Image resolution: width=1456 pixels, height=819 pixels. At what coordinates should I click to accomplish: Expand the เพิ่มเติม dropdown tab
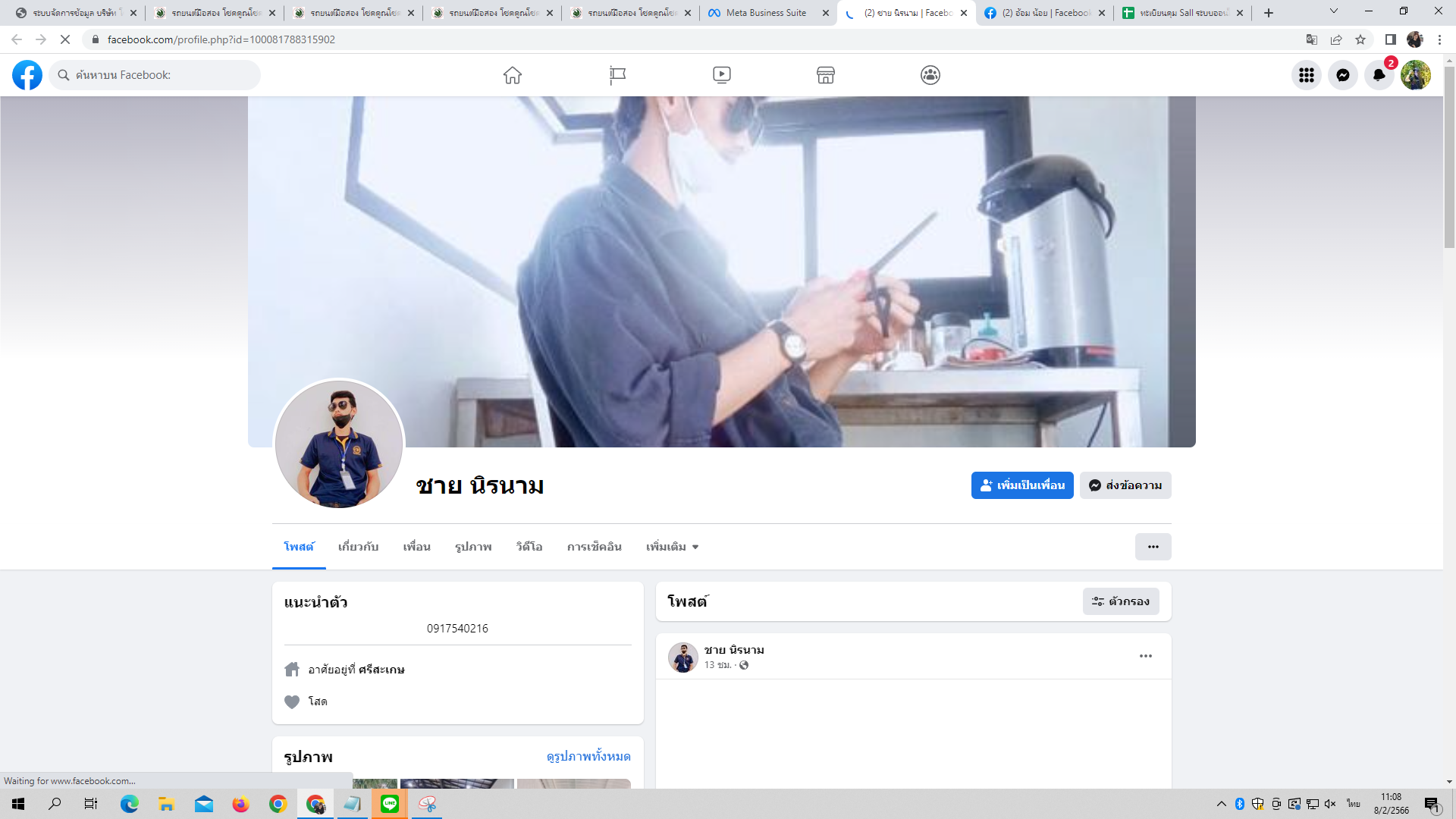[x=672, y=547]
